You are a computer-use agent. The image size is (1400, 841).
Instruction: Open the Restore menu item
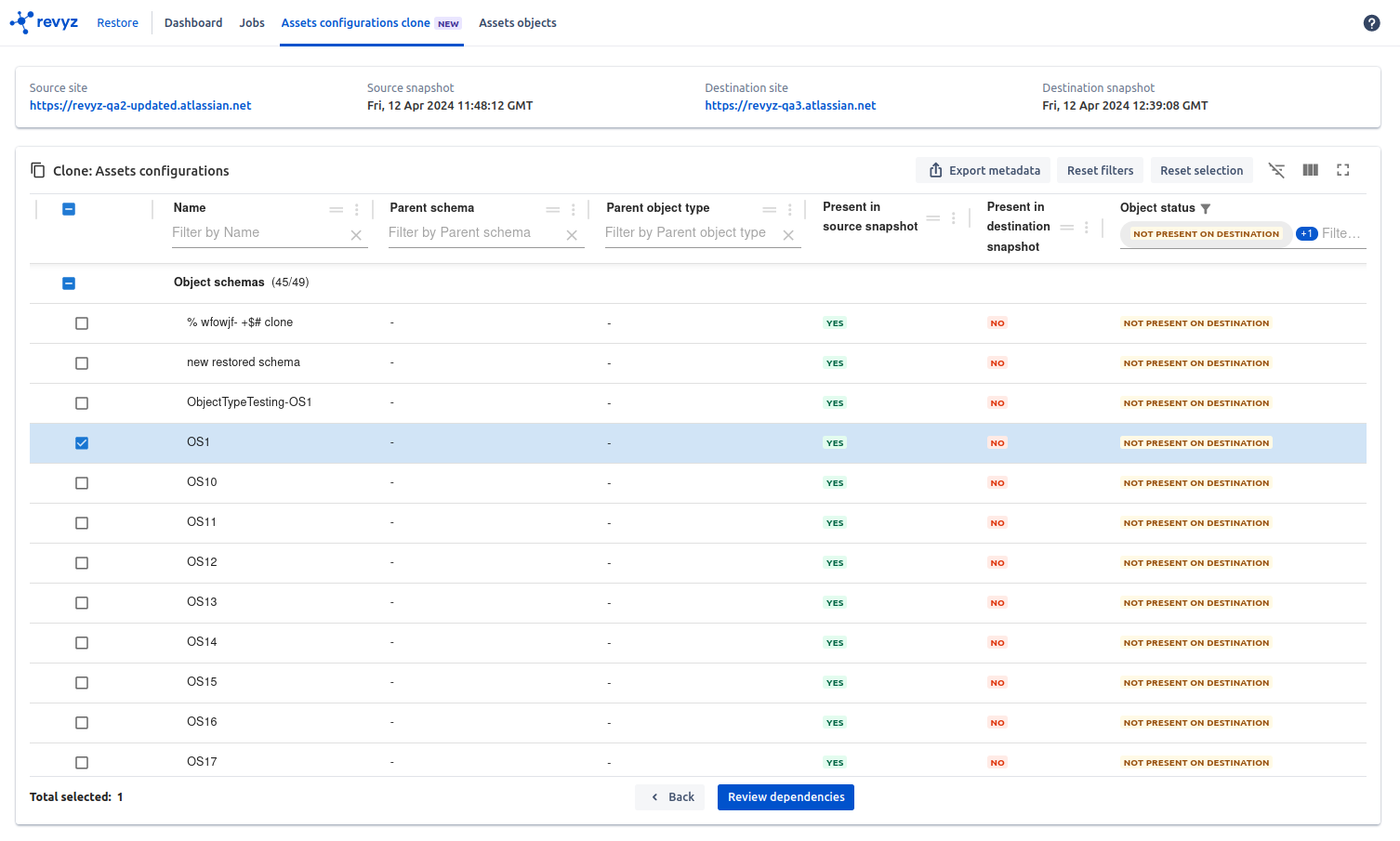tap(117, 23)
